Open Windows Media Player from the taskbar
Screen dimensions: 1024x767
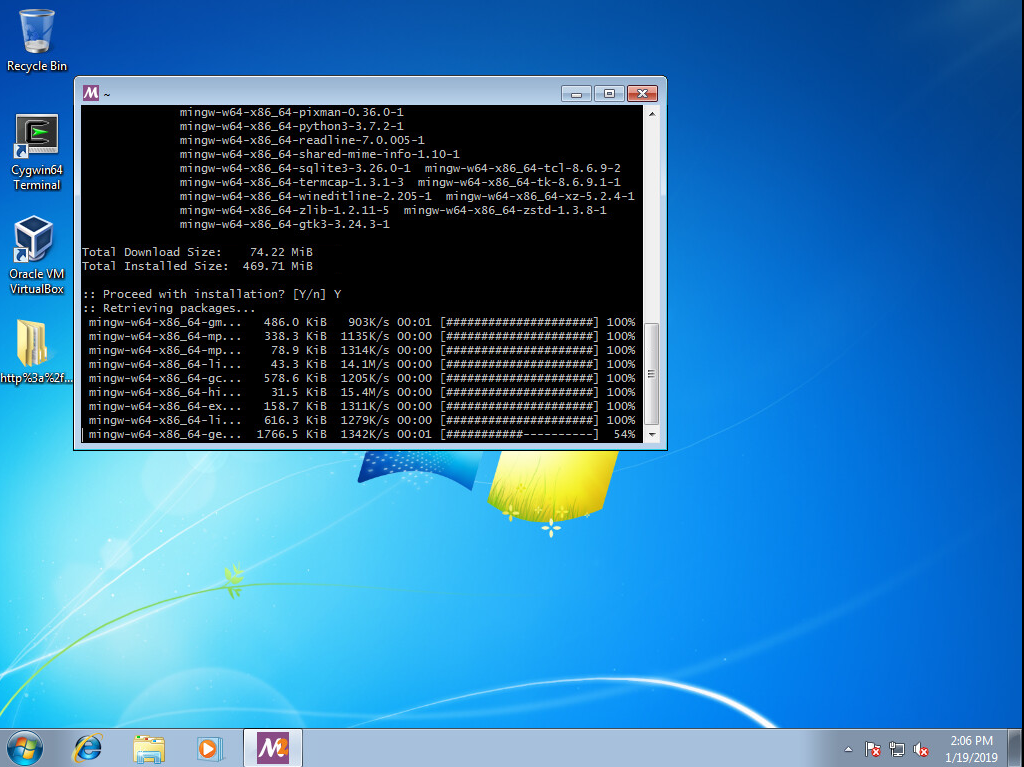tap(209, 747)
